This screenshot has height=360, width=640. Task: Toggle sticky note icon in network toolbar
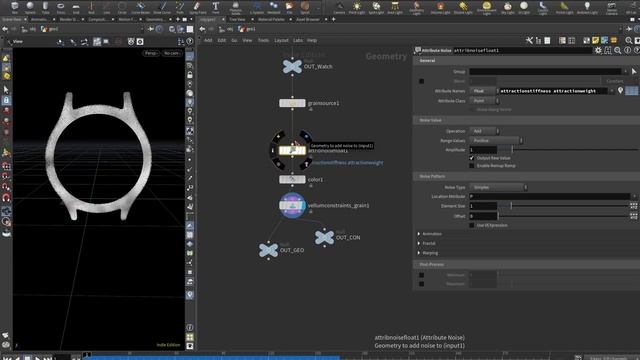(x=596, y=40)
